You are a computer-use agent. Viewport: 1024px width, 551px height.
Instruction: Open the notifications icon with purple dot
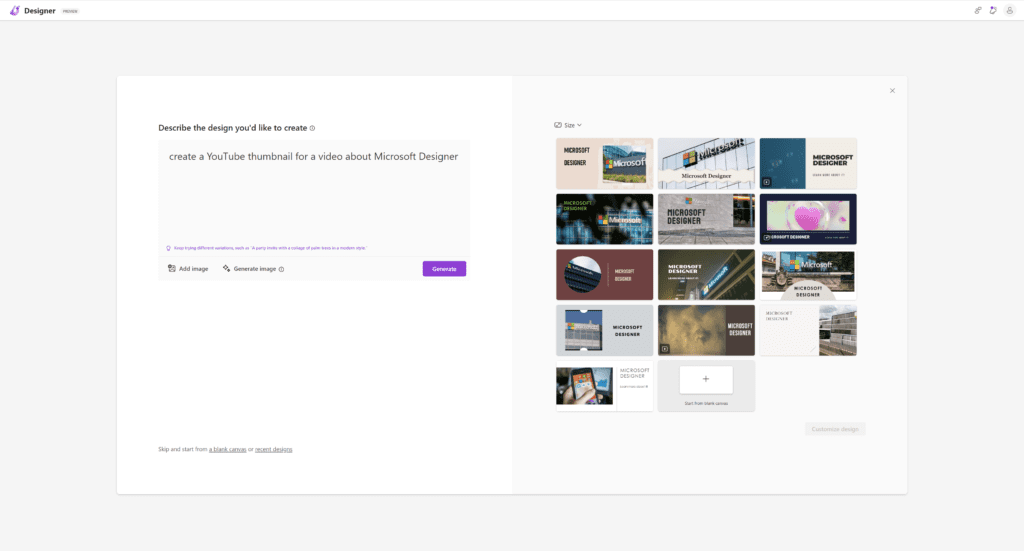[x=993, y=10]
